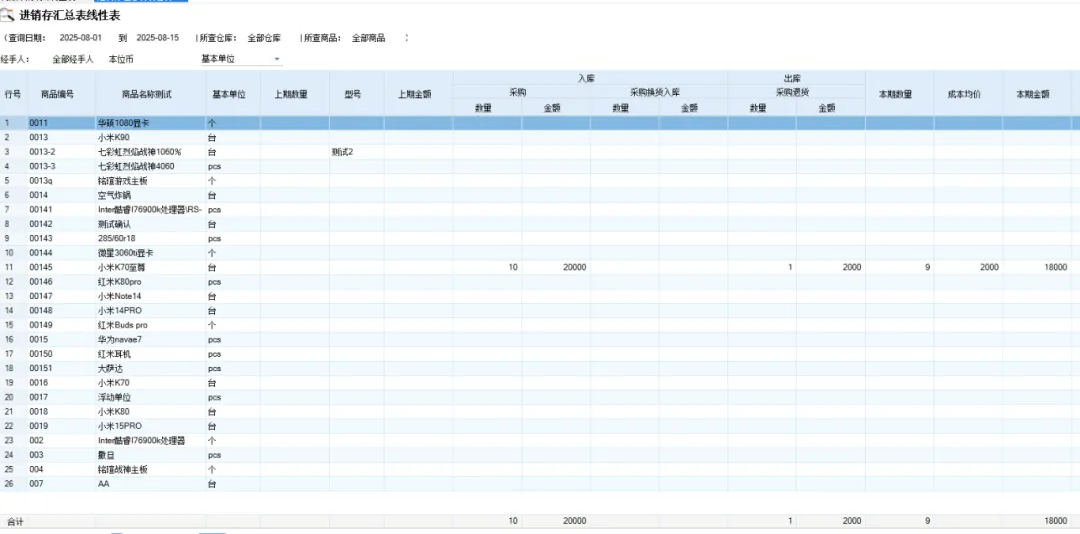Click the 合计 total row label

click(x=15, y=522)
